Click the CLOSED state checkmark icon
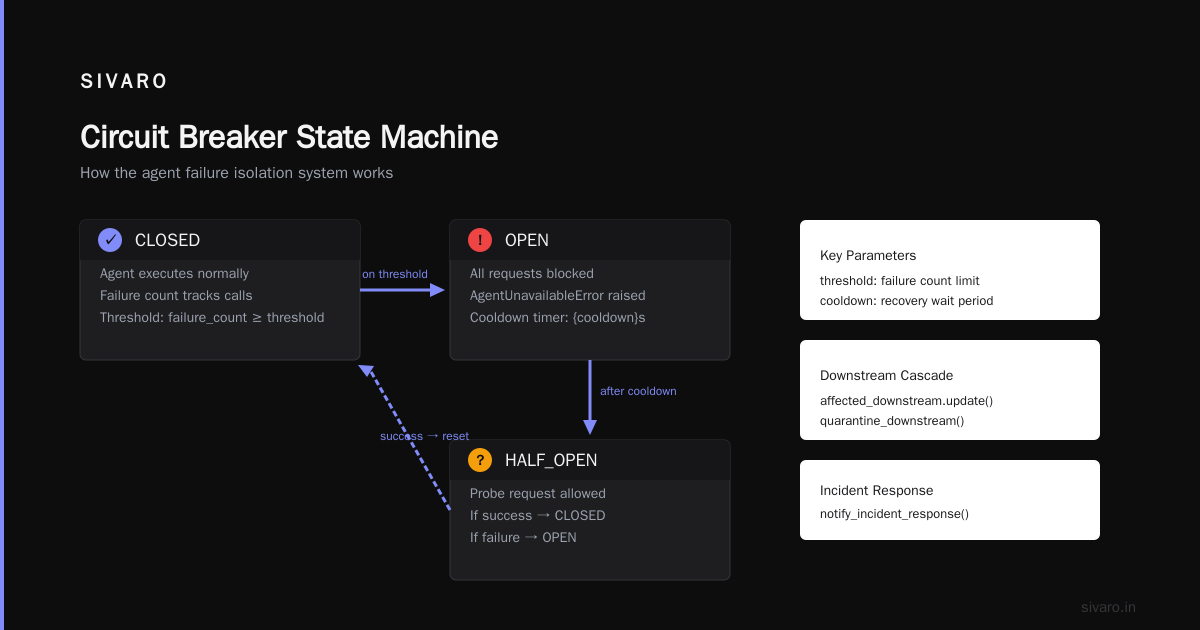 click(x=110, y=240)
